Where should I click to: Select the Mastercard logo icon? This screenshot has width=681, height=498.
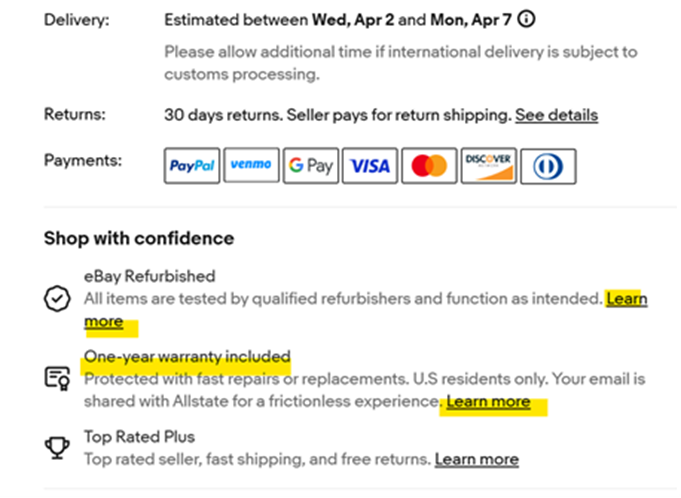pyautogui.click(x=429, y=166)
